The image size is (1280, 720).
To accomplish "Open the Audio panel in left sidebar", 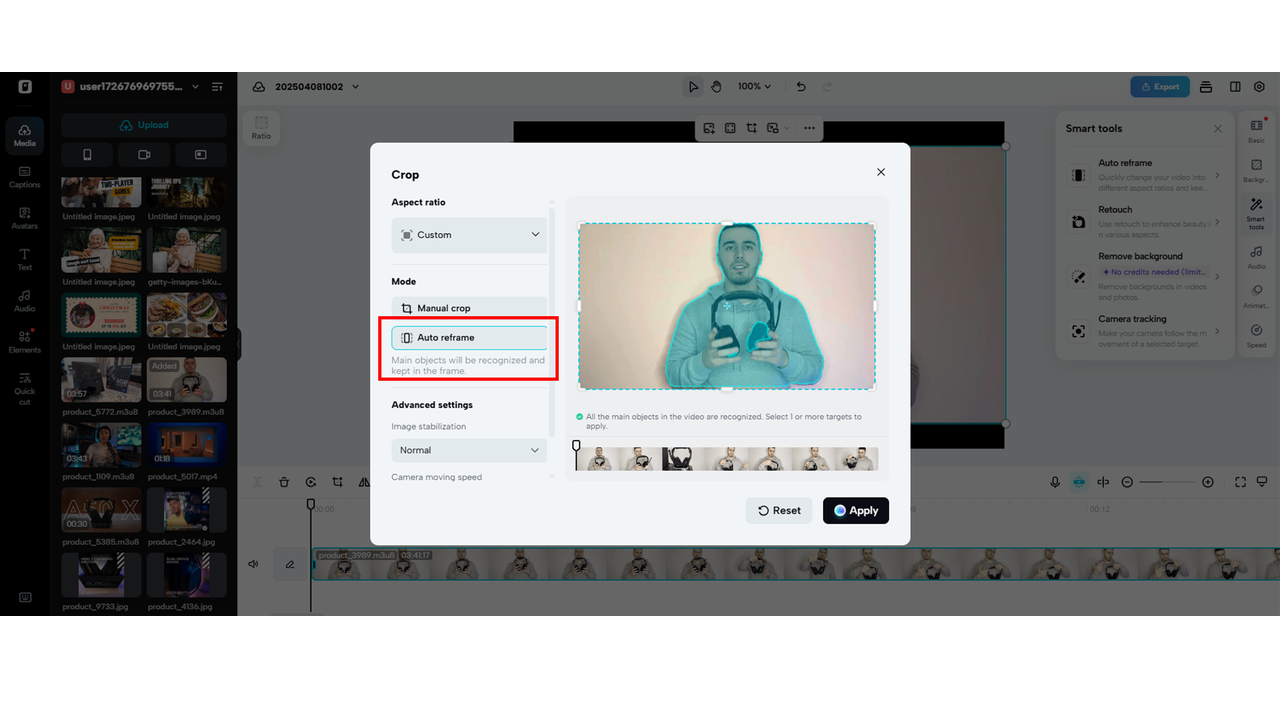I will coord(24,301).
